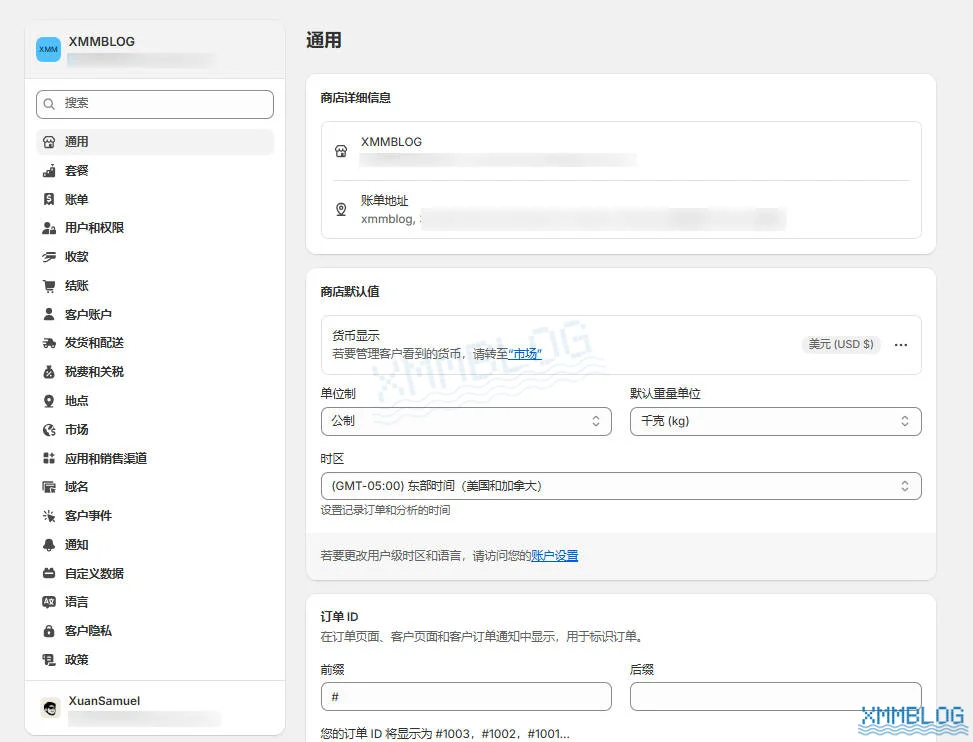Viewport: 973px width, 742px height.
Task: Click the 订单 ID heading
Action: (339, 617)
